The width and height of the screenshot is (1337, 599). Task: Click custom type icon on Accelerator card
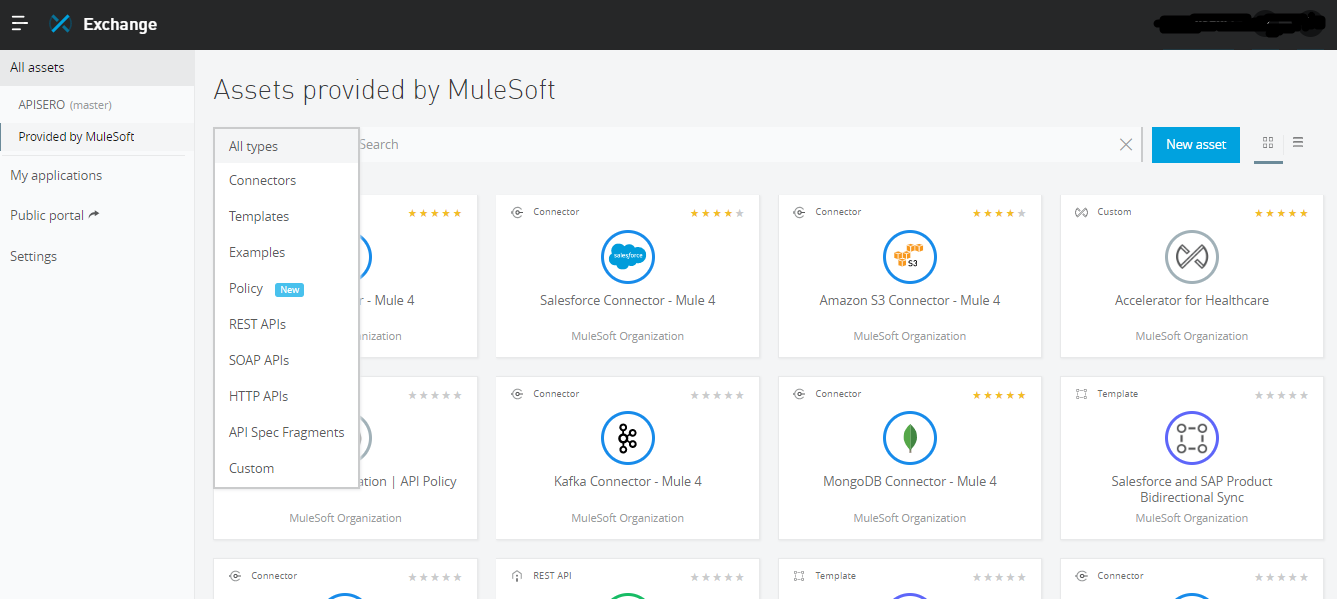pyautogui.click(x=1081, y=212)
